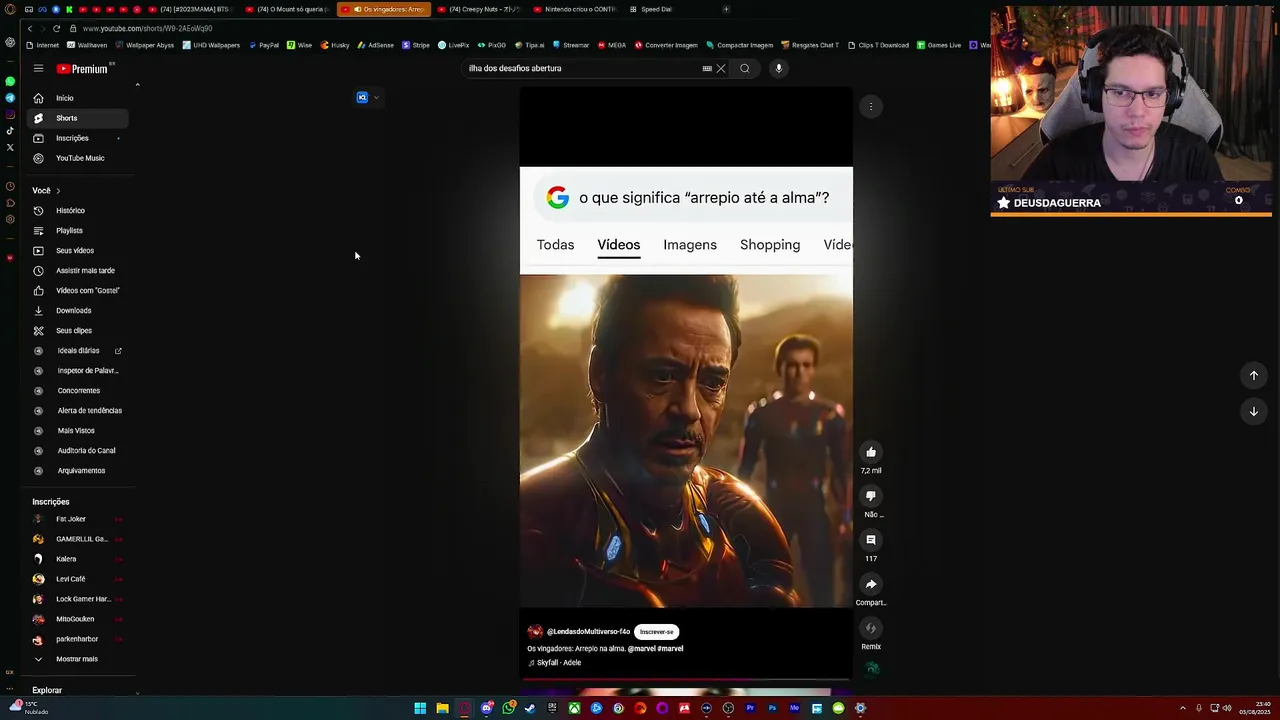Open Assistir mais tarde list
Screen dimensions: 1280x720
pos(77,271)
